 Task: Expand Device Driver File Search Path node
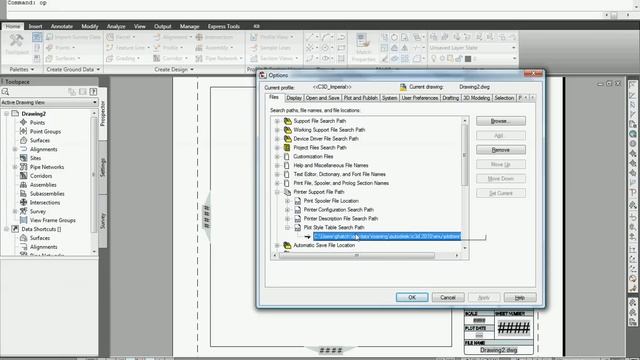click(277, 139)
